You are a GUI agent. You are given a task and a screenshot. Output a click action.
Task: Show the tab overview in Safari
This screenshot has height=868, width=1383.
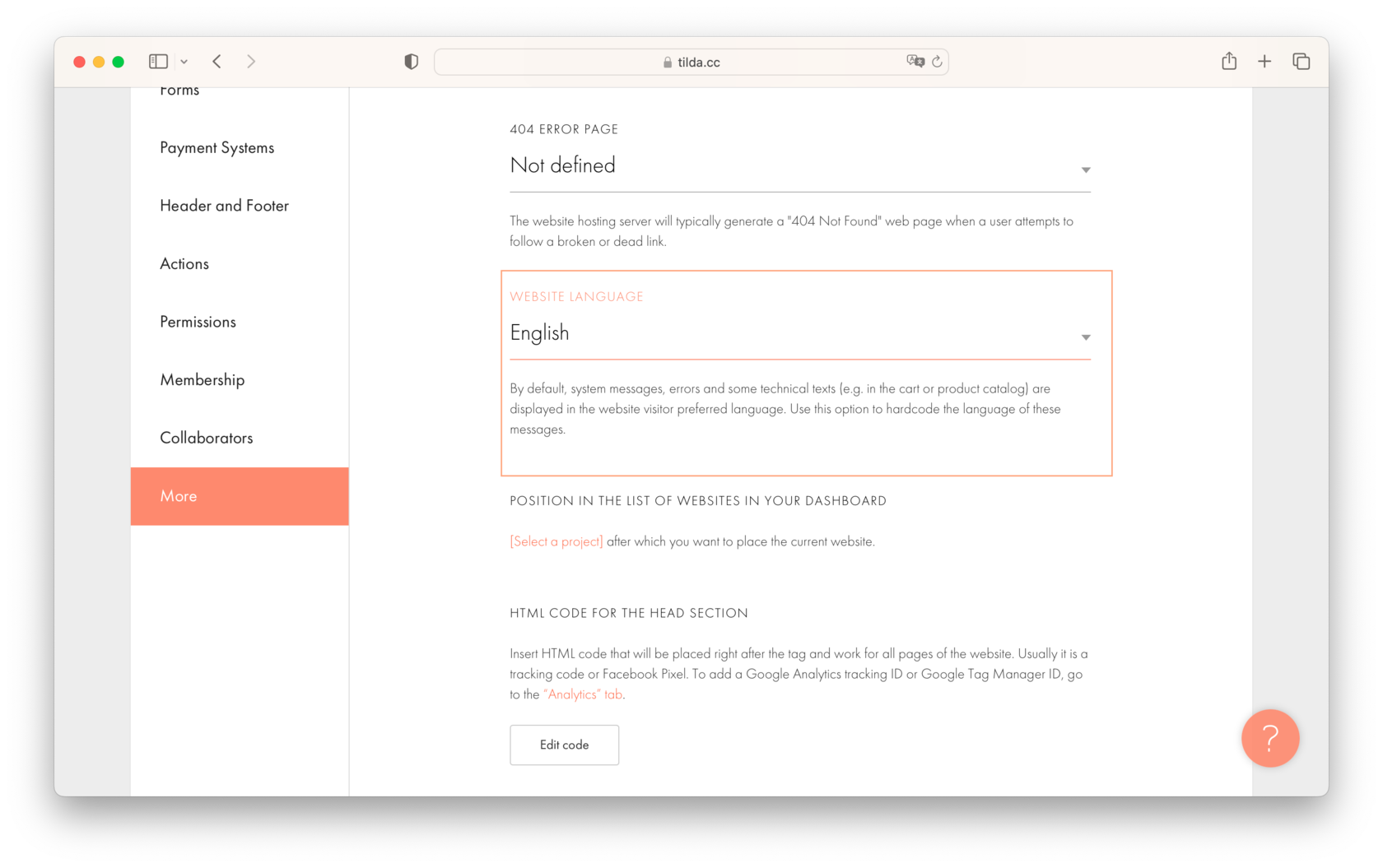coord(1301,61)
